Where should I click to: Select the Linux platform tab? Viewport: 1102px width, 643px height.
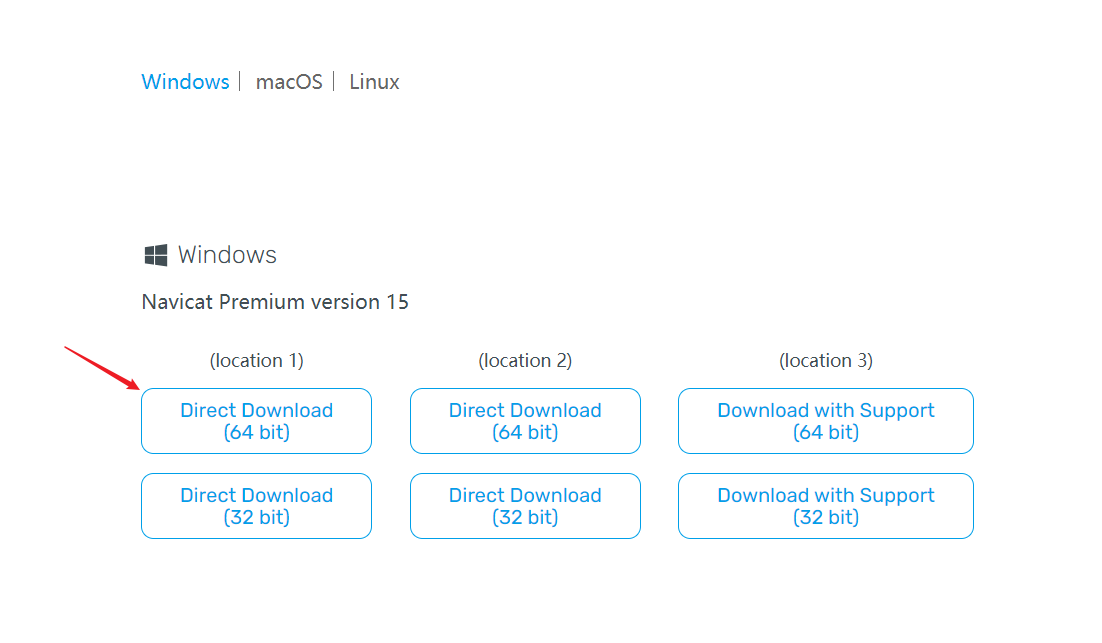[x=374, y=82]
